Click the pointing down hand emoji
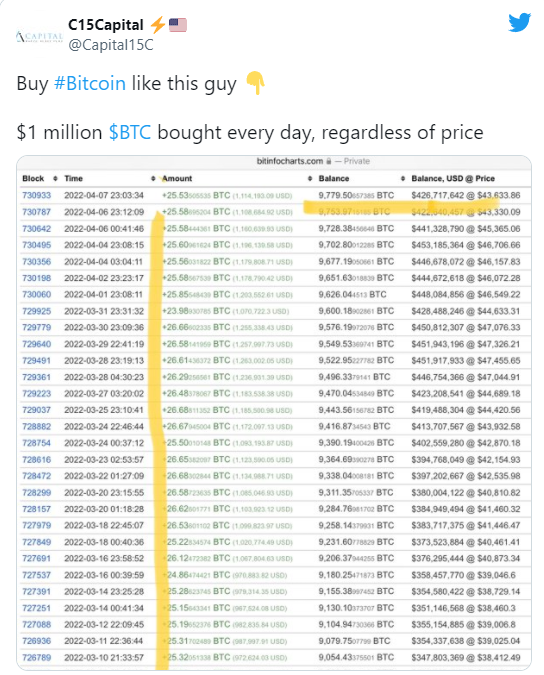 pos(255,83)
